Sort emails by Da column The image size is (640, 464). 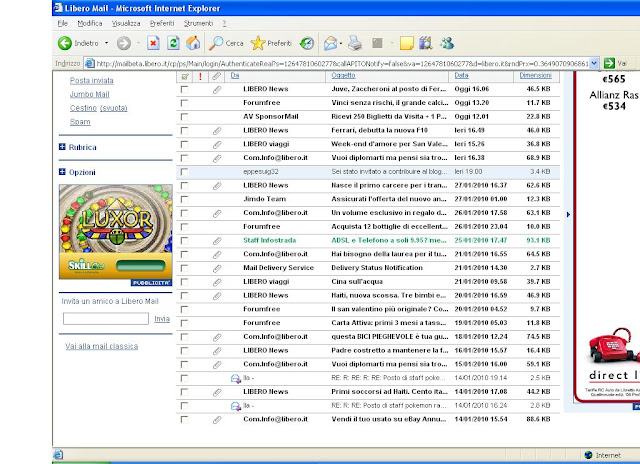[x=235, y=75]
